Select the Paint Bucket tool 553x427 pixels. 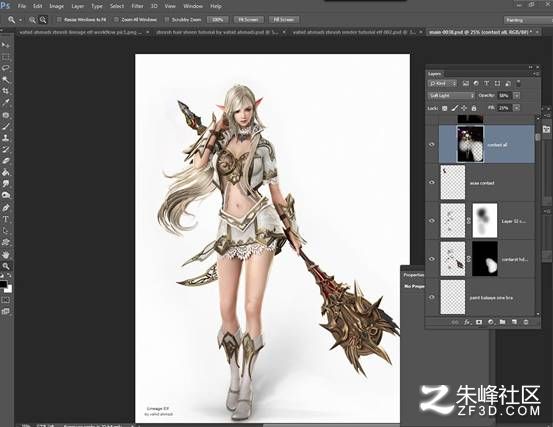click(x=5, y=172)
